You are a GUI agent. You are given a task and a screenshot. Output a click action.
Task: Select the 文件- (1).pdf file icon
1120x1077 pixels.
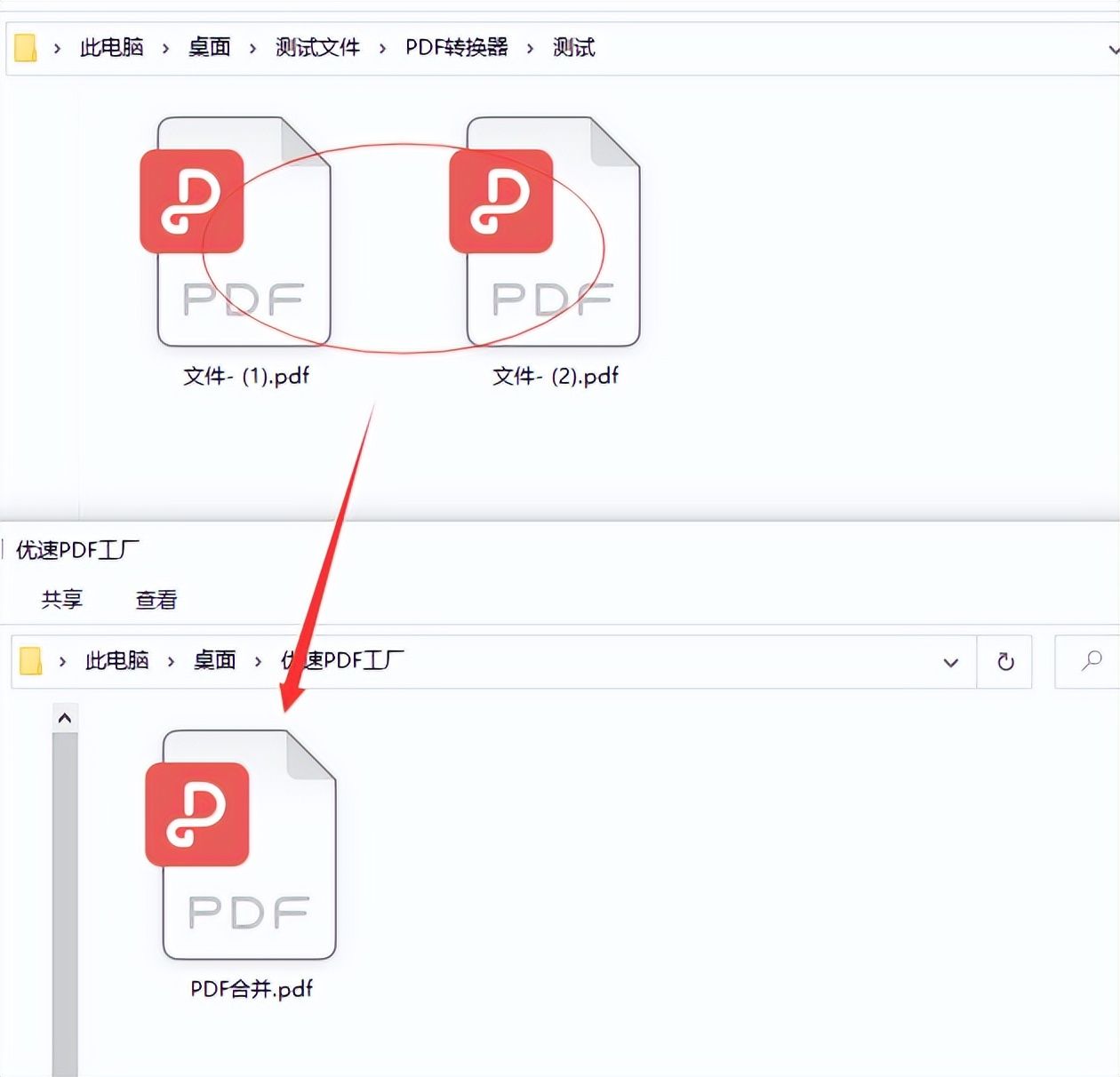tap(236, 231)
